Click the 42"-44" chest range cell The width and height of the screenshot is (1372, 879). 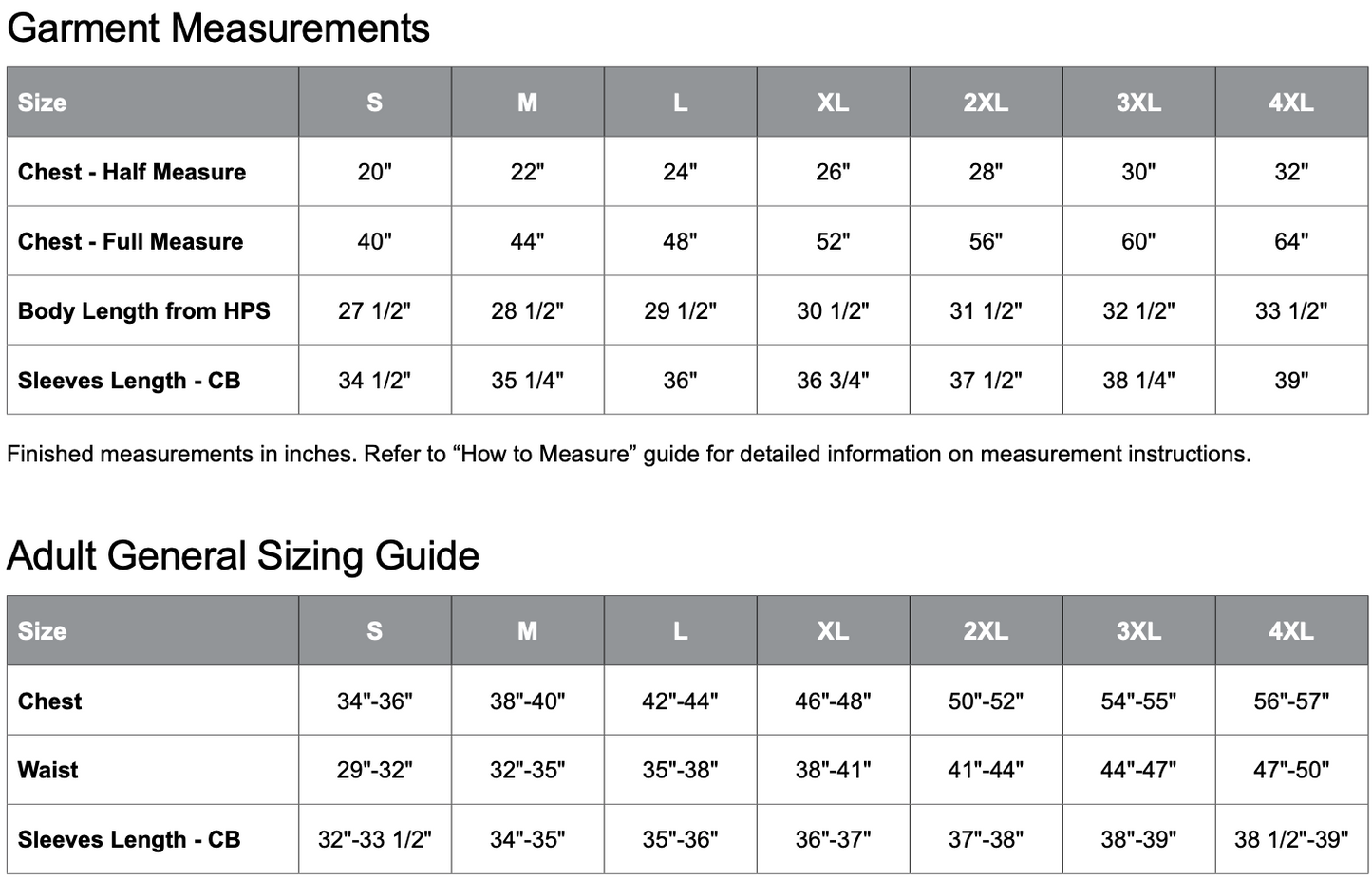(680, 701)
